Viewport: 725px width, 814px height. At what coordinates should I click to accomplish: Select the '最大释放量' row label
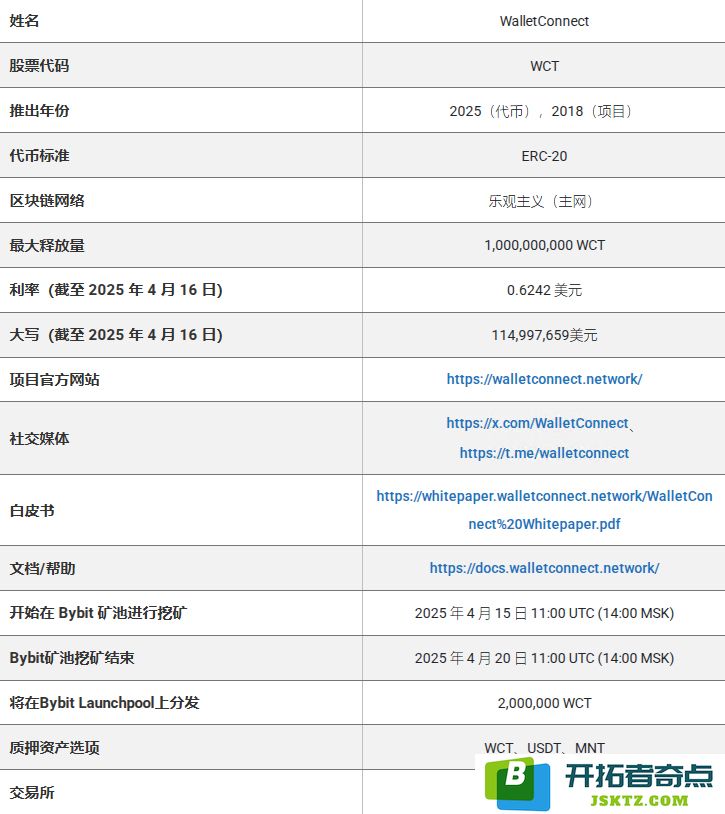[47, 246]
